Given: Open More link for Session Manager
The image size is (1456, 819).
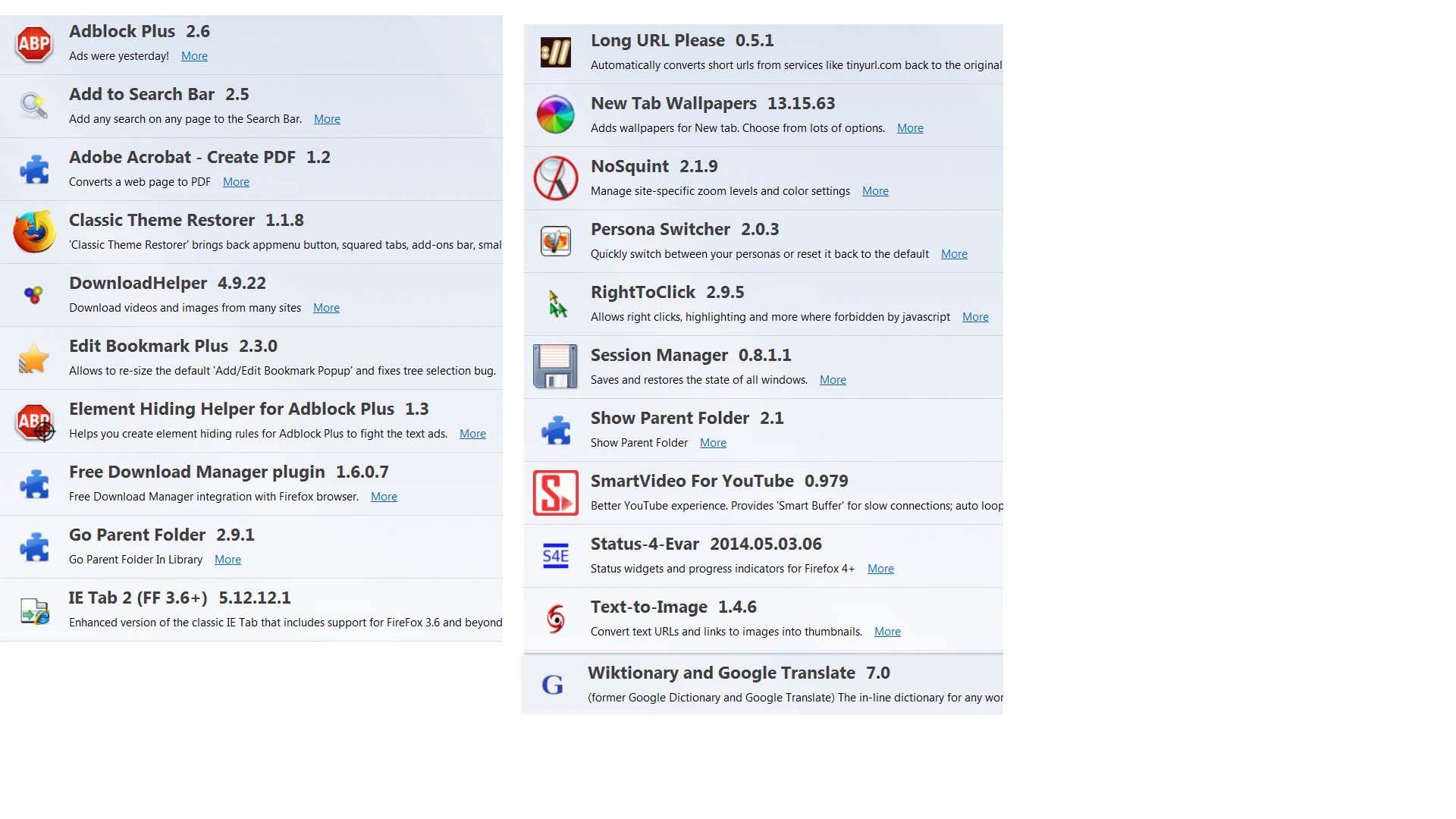Looking at the screenshot, I should (x=833, y=380).
